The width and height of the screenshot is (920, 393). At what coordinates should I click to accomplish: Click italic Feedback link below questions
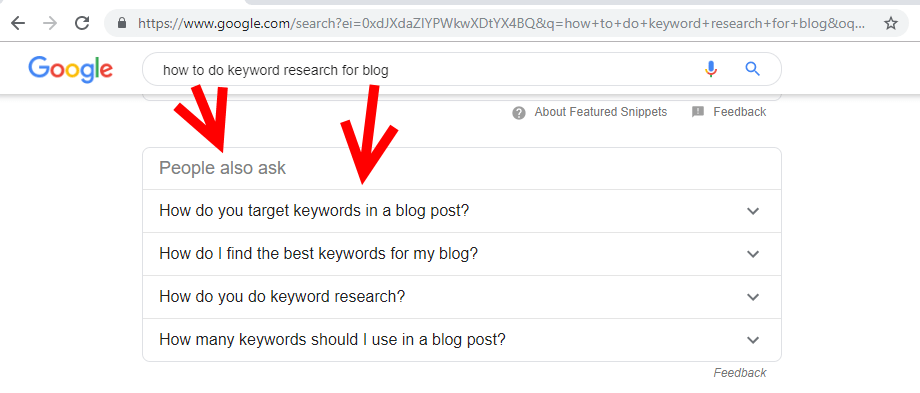(x=739, y=372)
